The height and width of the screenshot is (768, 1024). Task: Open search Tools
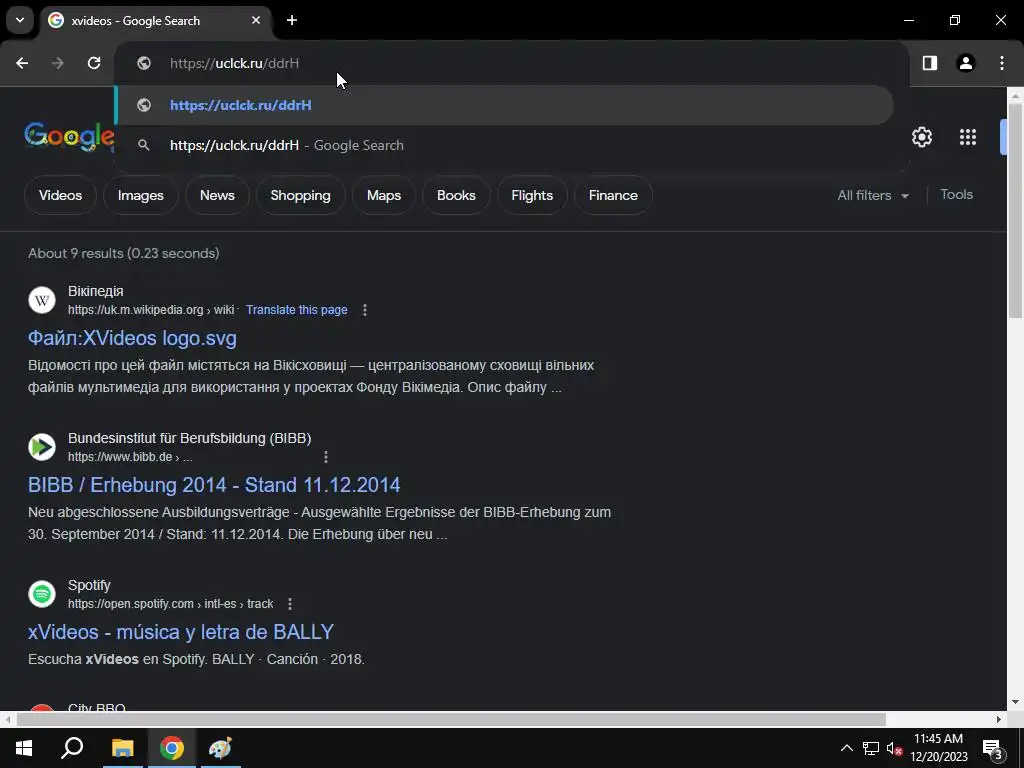click(x=956, y=195)
